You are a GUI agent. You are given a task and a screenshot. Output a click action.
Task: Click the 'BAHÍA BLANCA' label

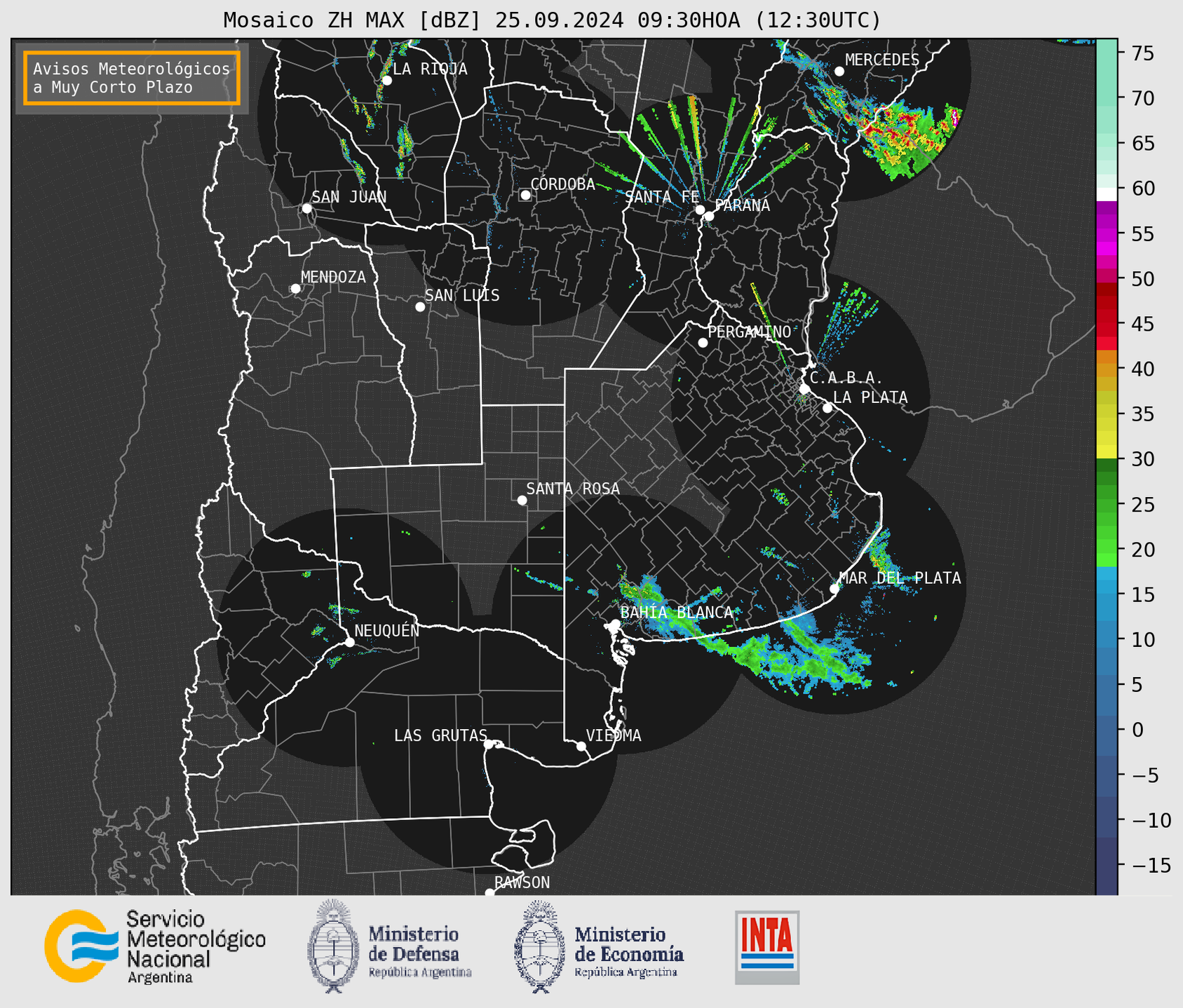677,612
